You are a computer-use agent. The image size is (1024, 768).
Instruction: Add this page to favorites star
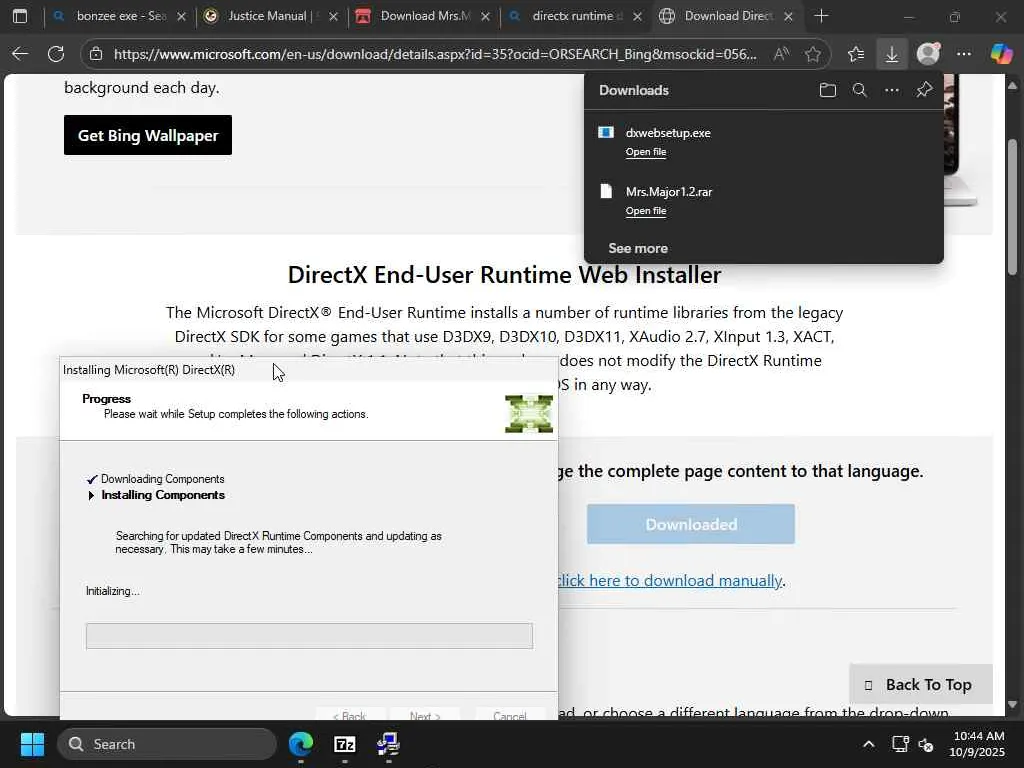point(812,54)
